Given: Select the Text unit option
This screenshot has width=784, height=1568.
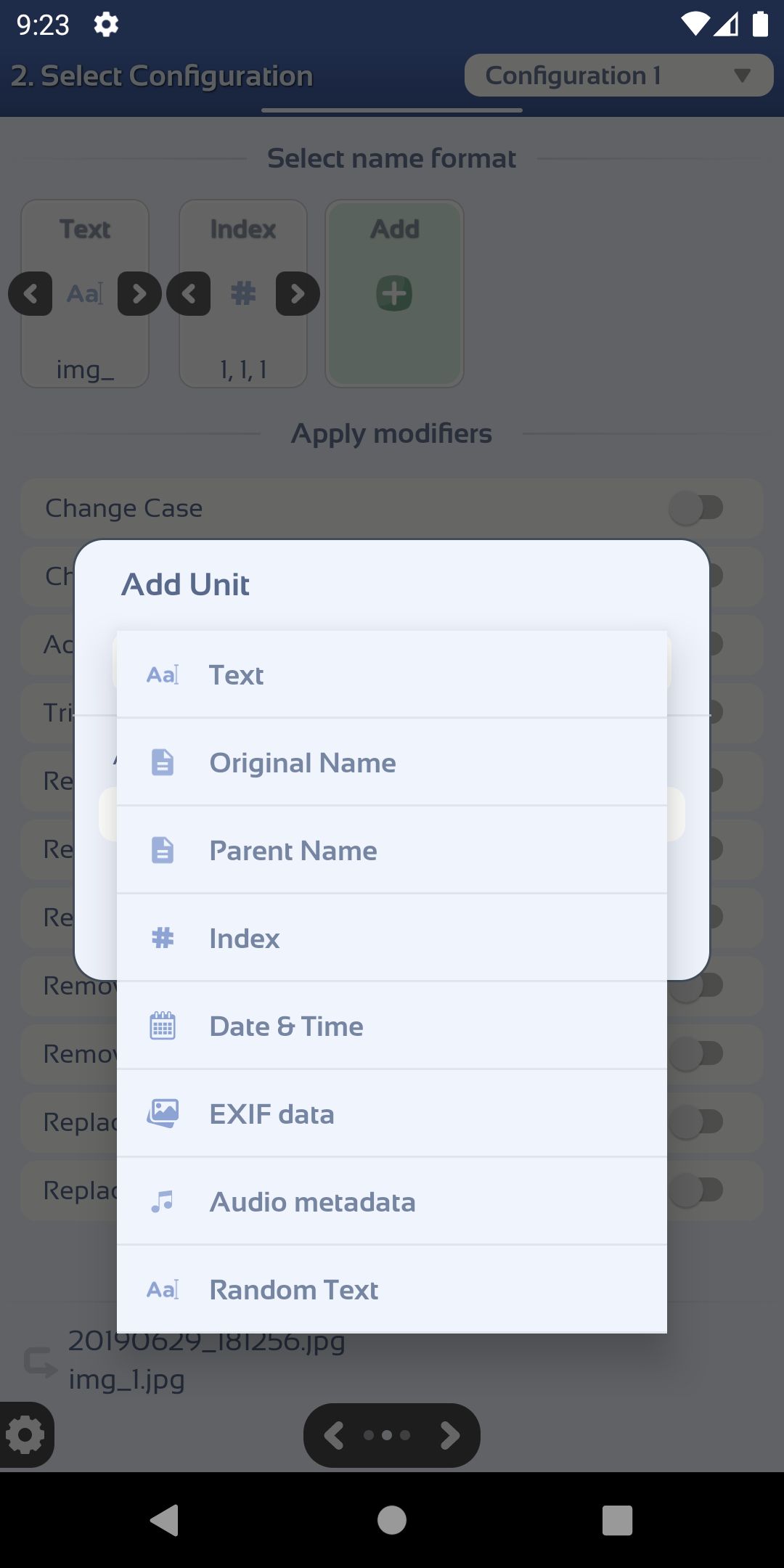Looking at the screenshot, I should [x=392, y=674].
